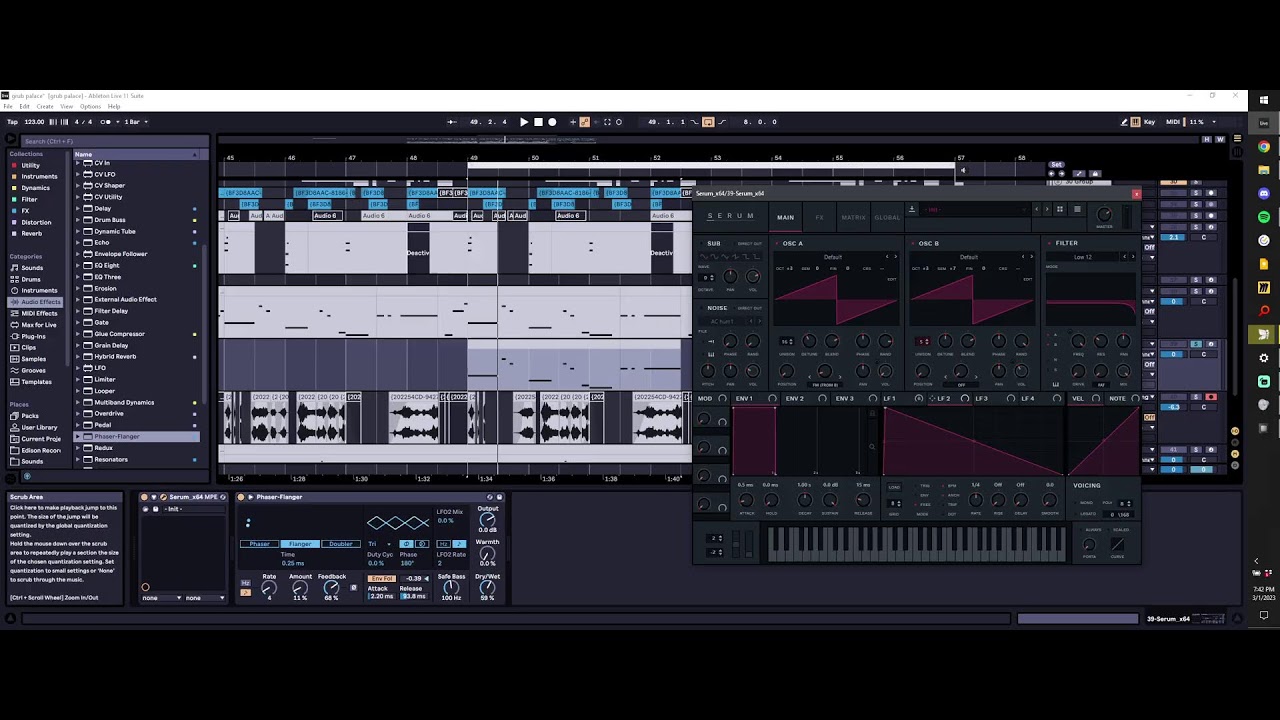Image resolution: width=1280 pixels, height=720 pixels.
Task: Open Discord from the taskbar
Action: [x=1264, y=194]
